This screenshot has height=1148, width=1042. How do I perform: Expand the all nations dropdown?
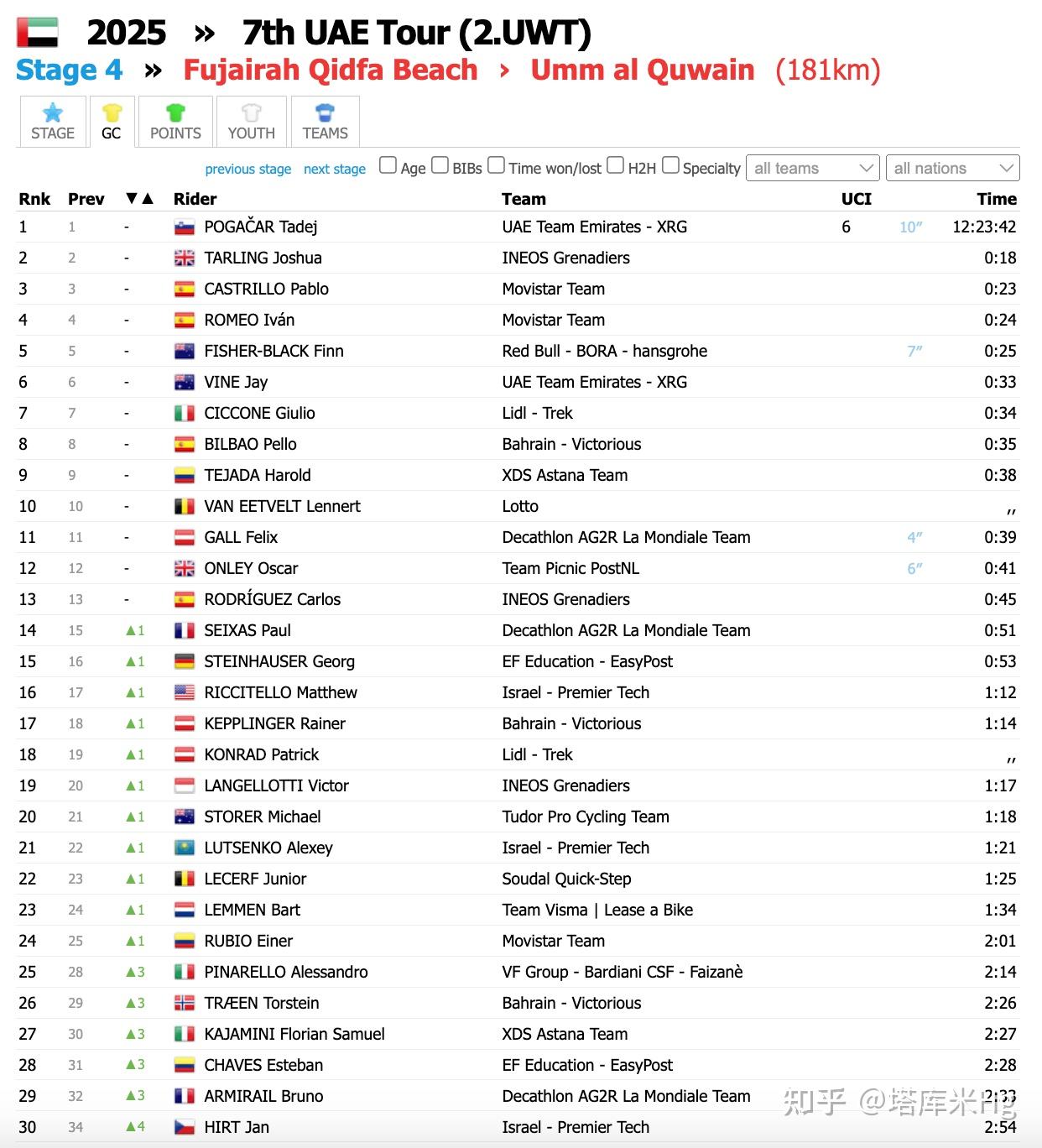point(952,169)
